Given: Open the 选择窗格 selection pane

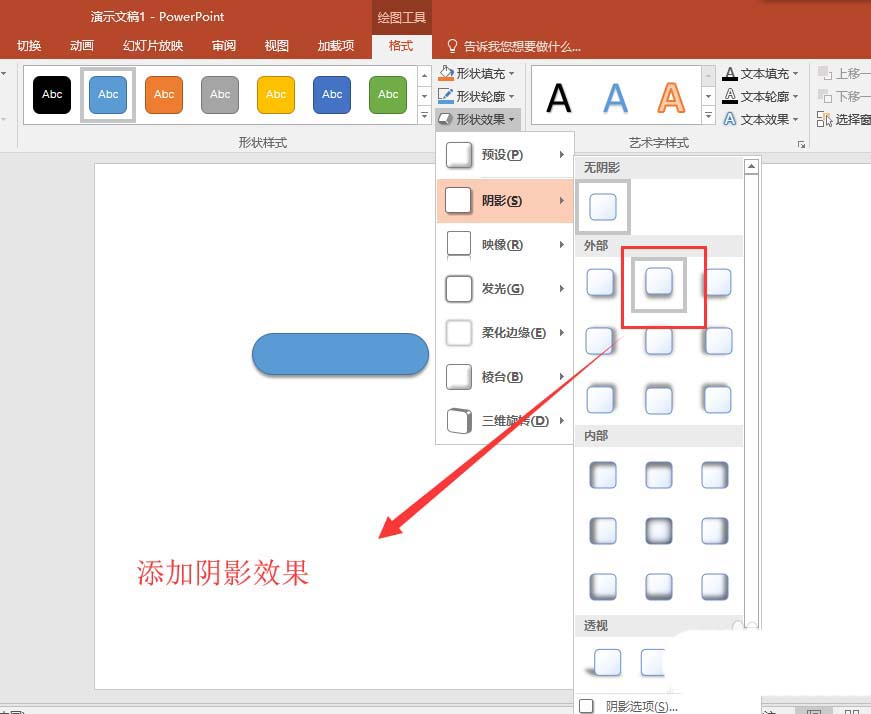Looking at the screenshot, I should [843, 119].
